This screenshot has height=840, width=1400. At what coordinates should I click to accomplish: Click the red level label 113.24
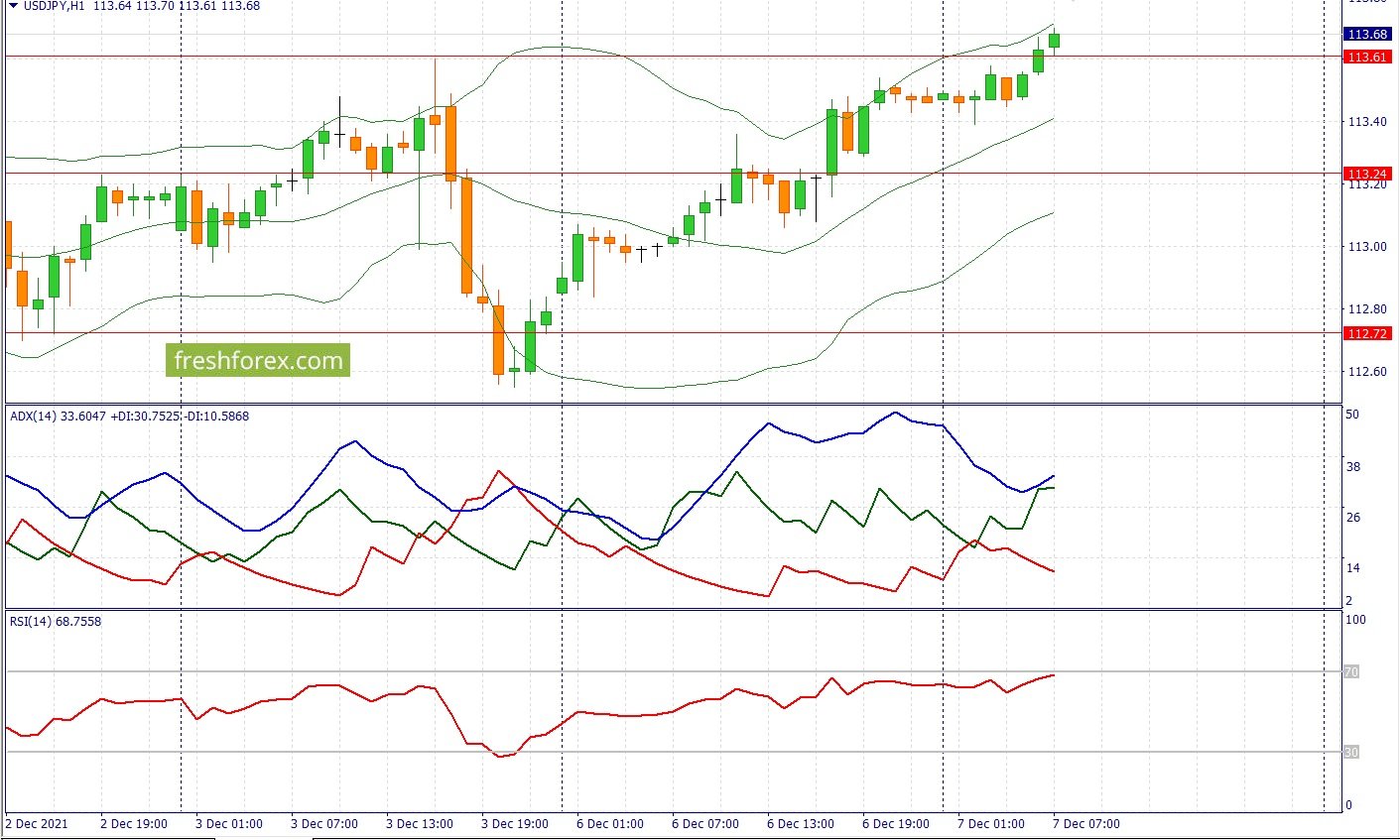point(1367,174)
